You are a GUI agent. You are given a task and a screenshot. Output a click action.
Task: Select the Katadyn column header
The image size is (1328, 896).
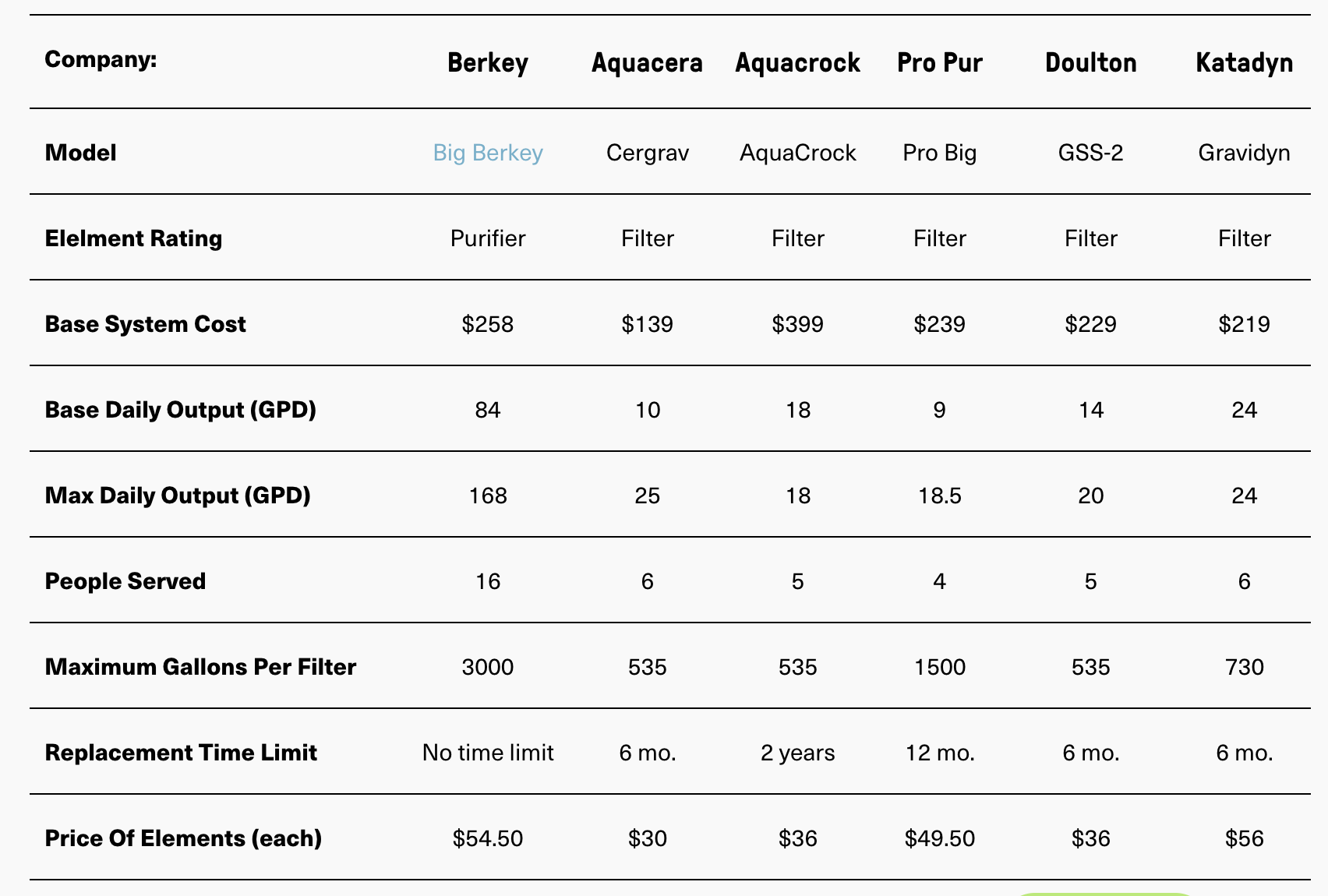(1244, 62)
